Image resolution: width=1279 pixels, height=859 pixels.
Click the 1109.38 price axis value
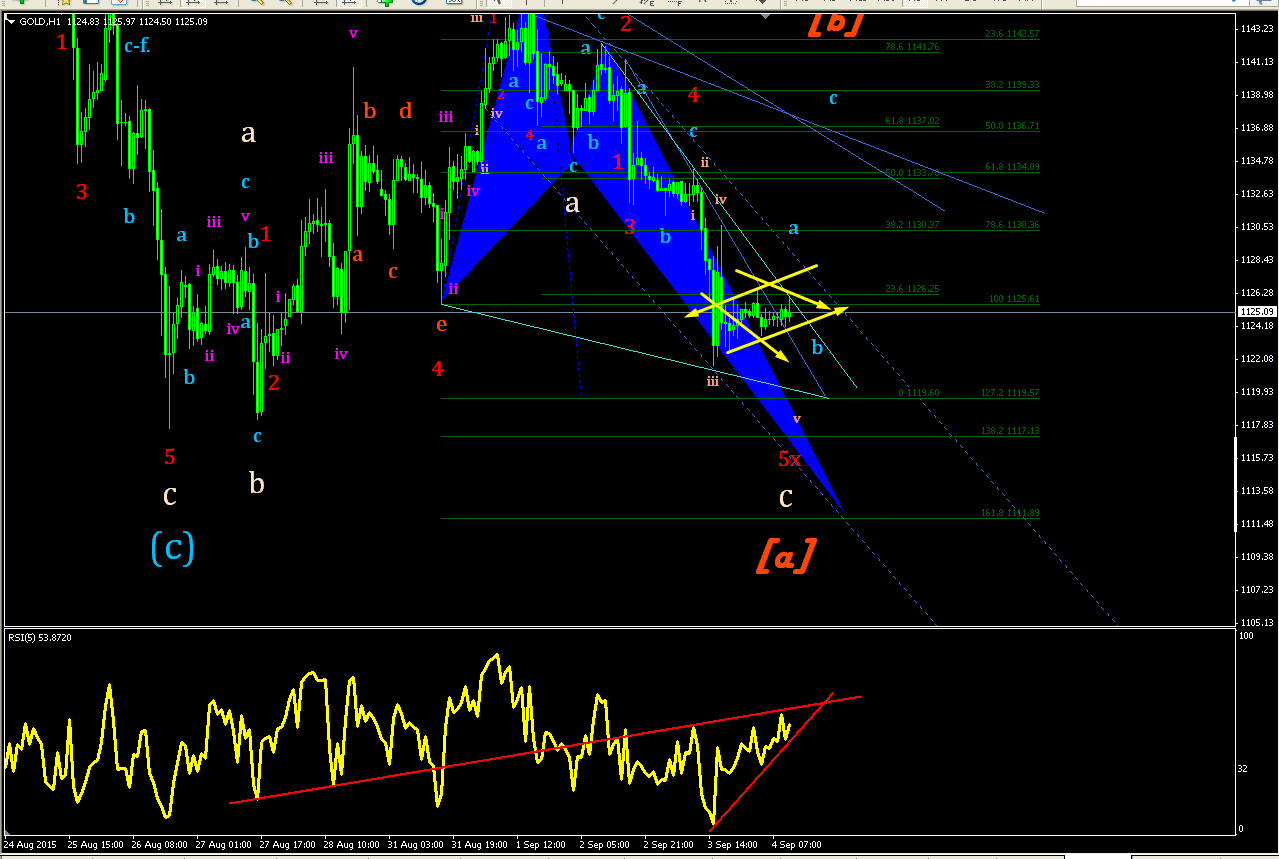(1256, 557)
